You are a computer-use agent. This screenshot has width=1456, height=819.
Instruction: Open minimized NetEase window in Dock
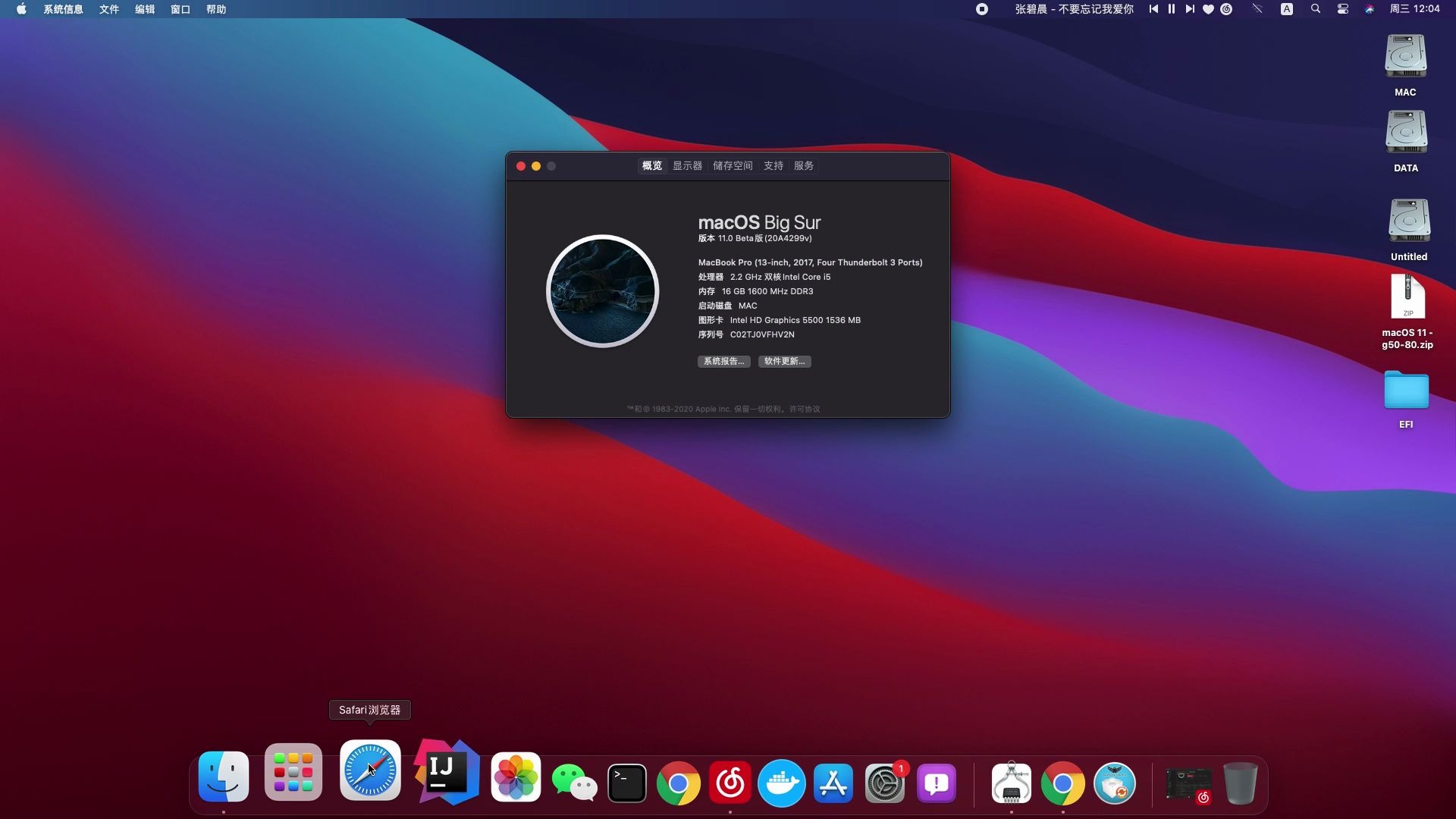(1188, 786)
